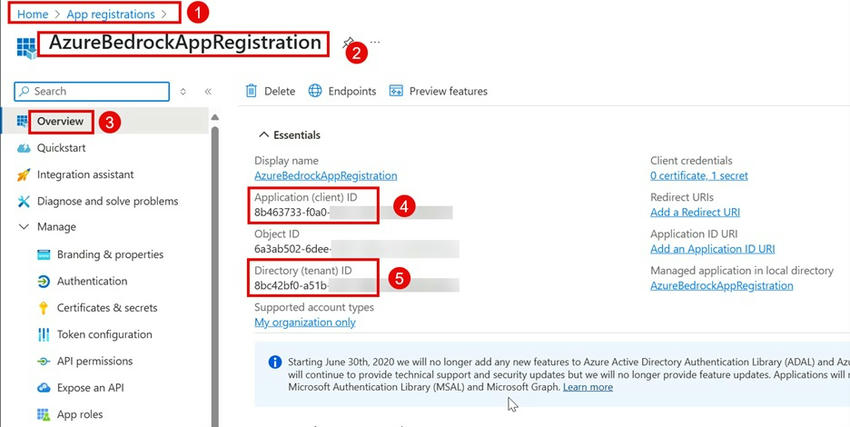Viewport: 850px width, 427px height.
Task: Click the Supported account types label
Action: coord(314,307)
